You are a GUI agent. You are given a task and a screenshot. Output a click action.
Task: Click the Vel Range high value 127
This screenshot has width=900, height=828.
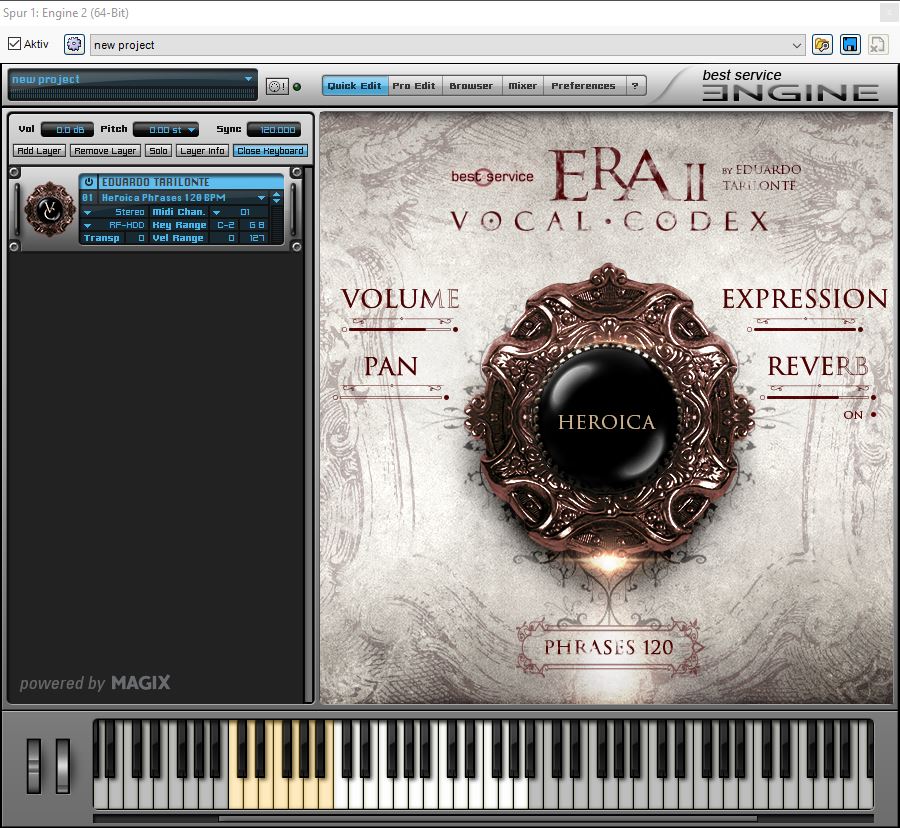point(256,238)
